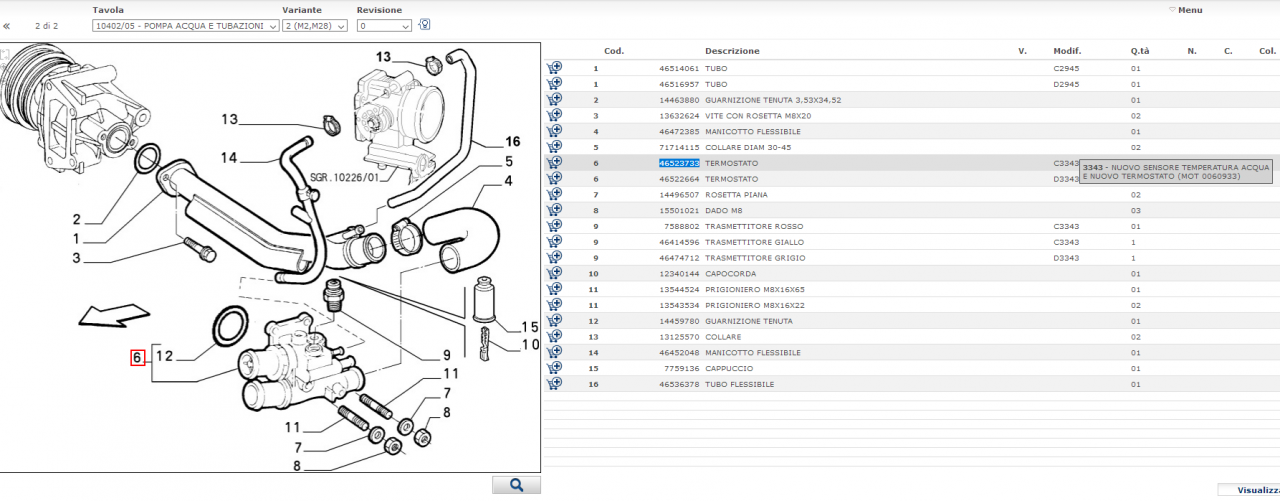Select callout number 6 boxed in diagram
This screenshot has height=501, width=1280.
coord(137,357)
